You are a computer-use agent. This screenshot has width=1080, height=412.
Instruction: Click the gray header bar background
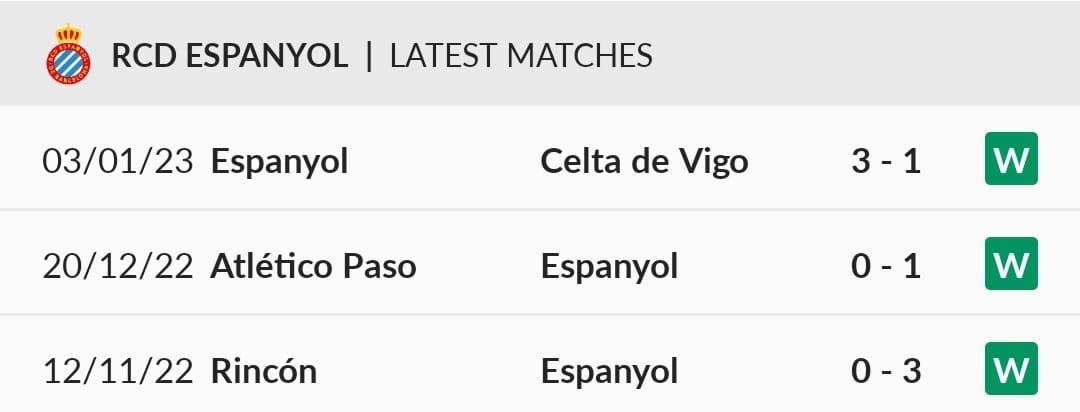(x=861, y=54)
